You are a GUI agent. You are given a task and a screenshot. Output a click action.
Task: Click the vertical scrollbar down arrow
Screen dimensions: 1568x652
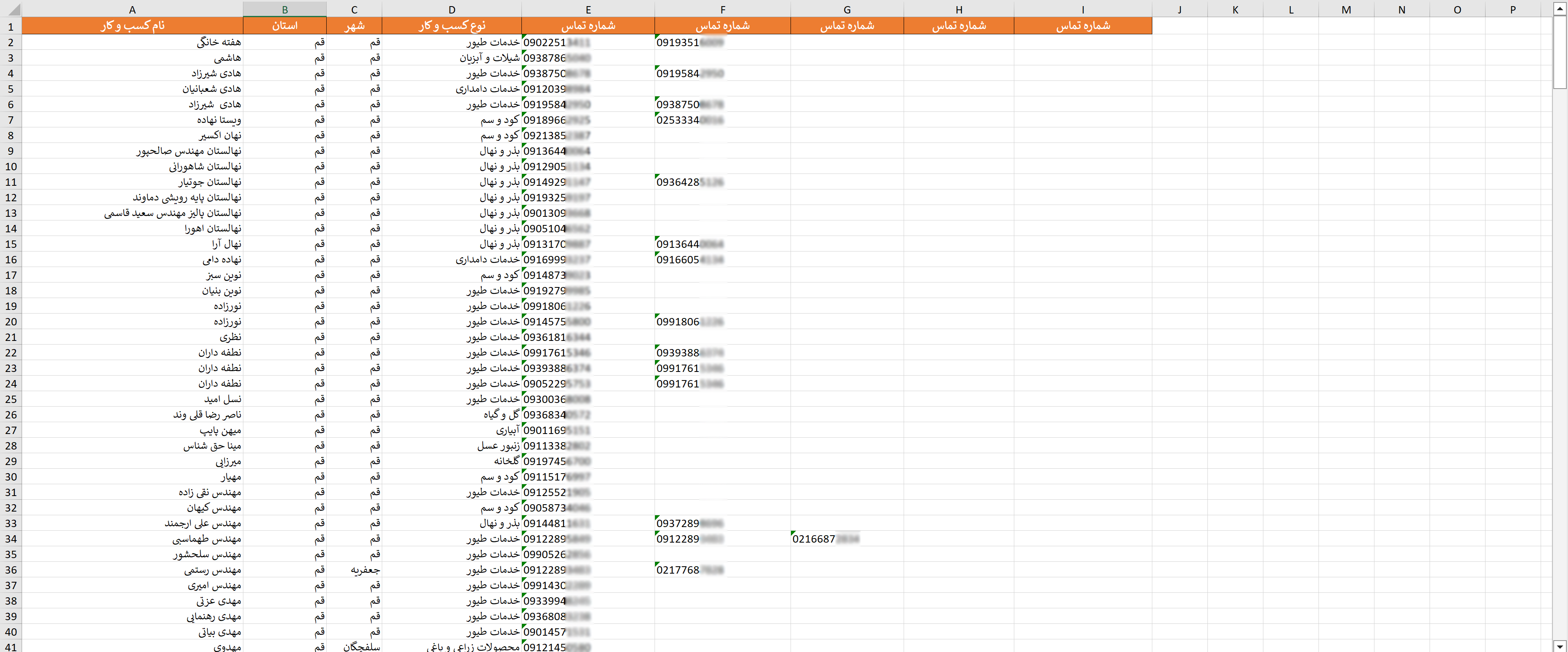point(1559,646)
